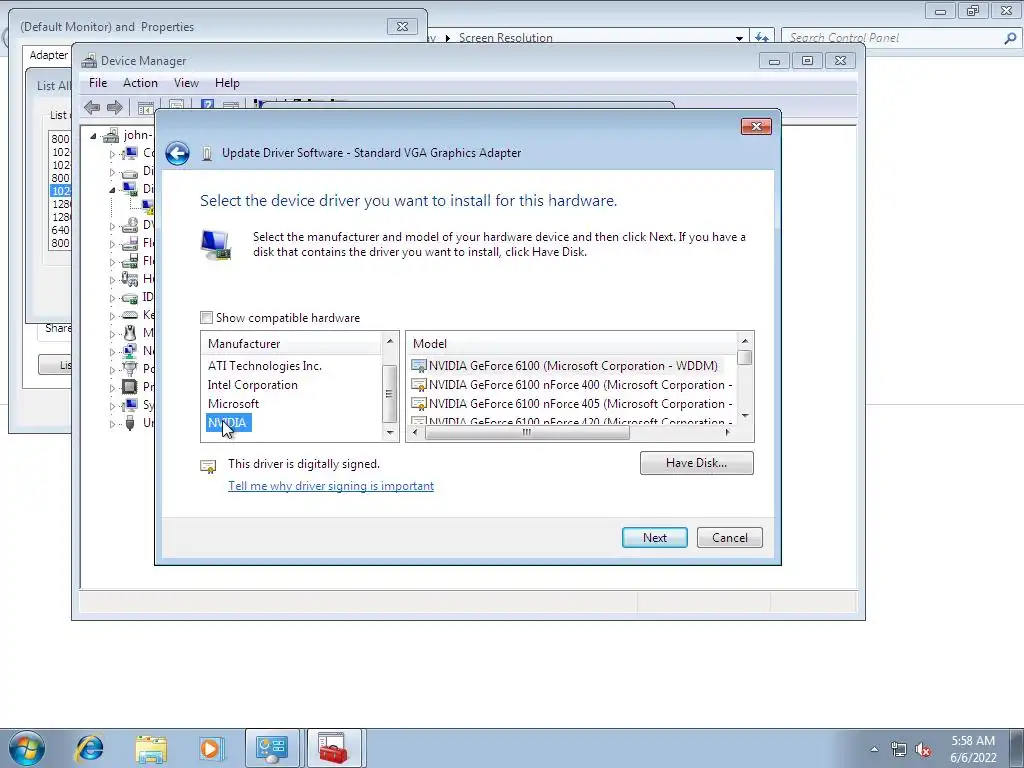Image resolution: width=1024 pixels, height=768 pixels.
Task: Collapse the expanded display adapters node
Action: point(112,189)
